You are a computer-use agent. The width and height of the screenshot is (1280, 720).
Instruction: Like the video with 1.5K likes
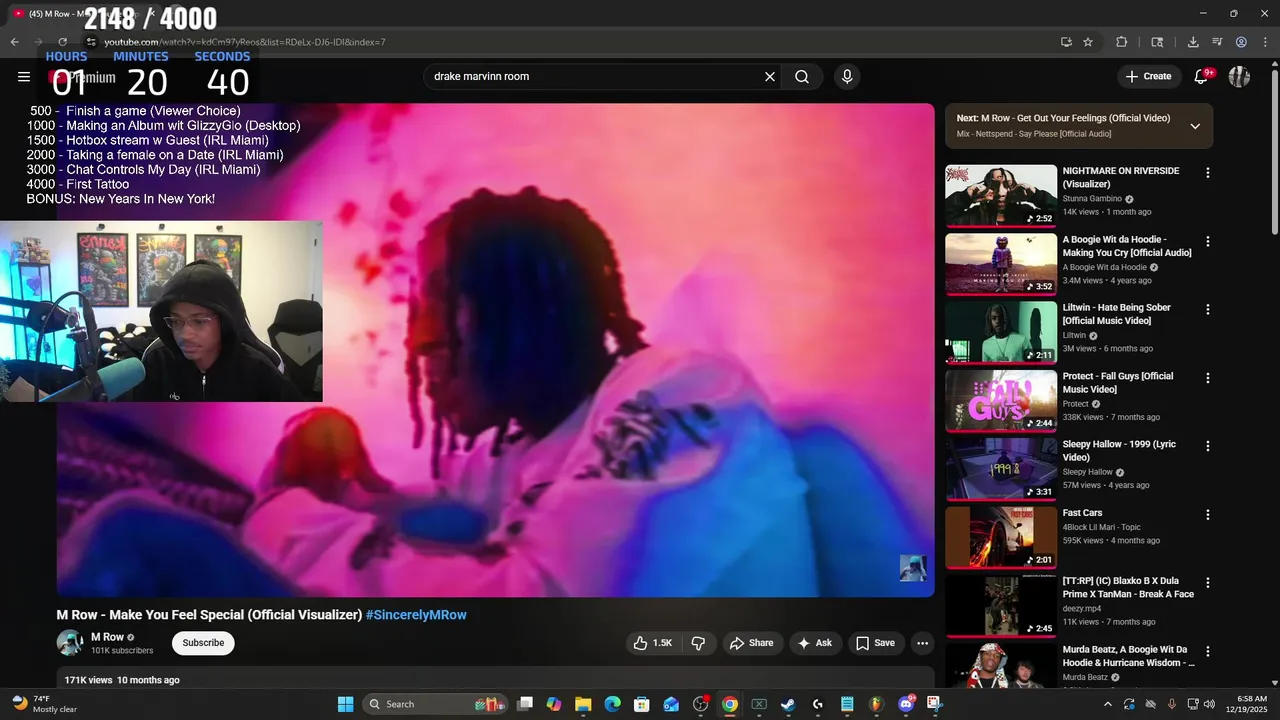(x=651, y=643)
